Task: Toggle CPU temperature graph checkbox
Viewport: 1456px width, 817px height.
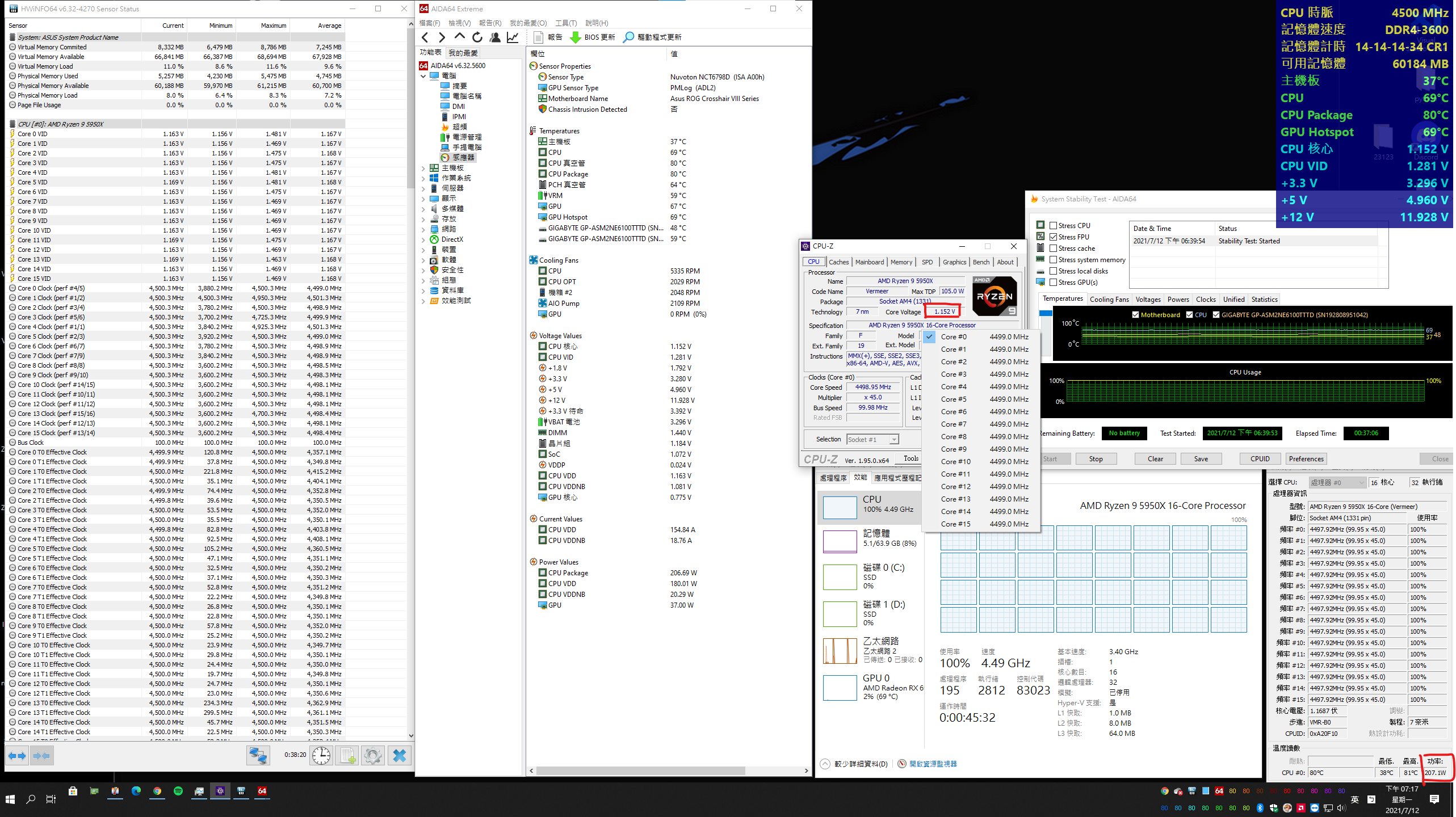Action: (1189, 314)
